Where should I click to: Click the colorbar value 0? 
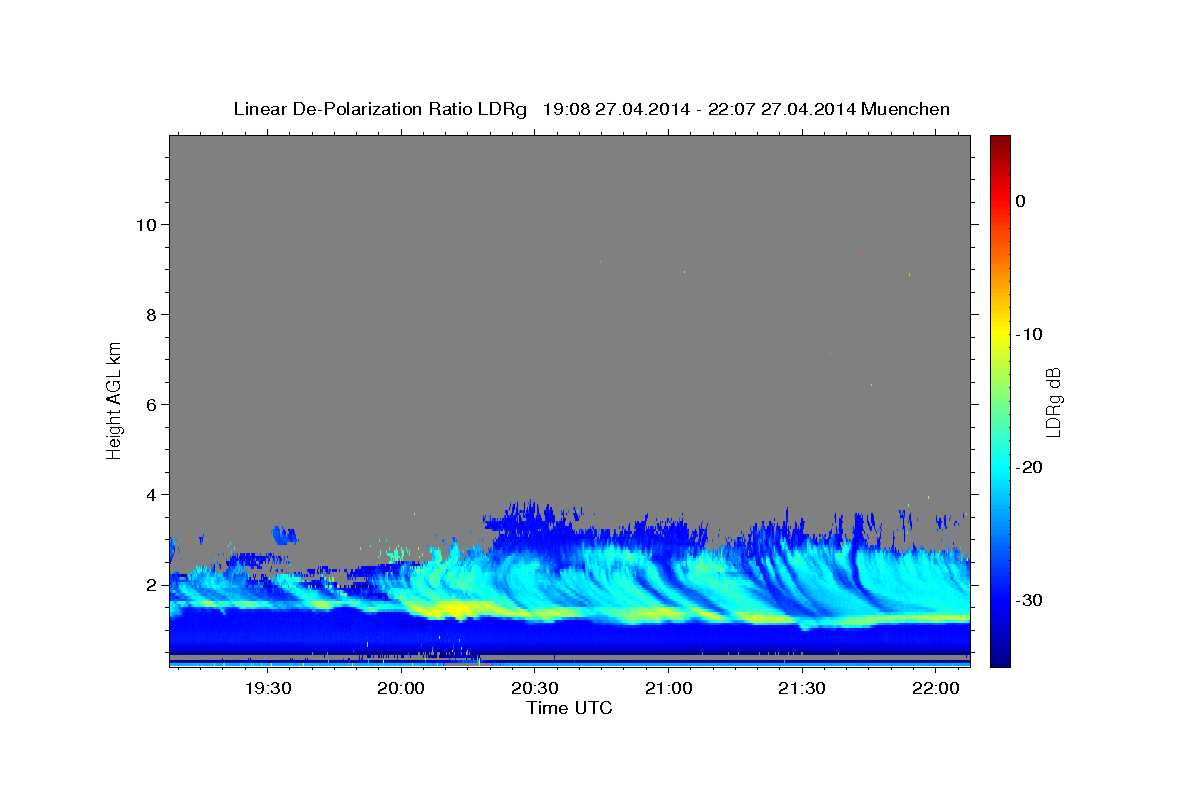coord(1021,201)
